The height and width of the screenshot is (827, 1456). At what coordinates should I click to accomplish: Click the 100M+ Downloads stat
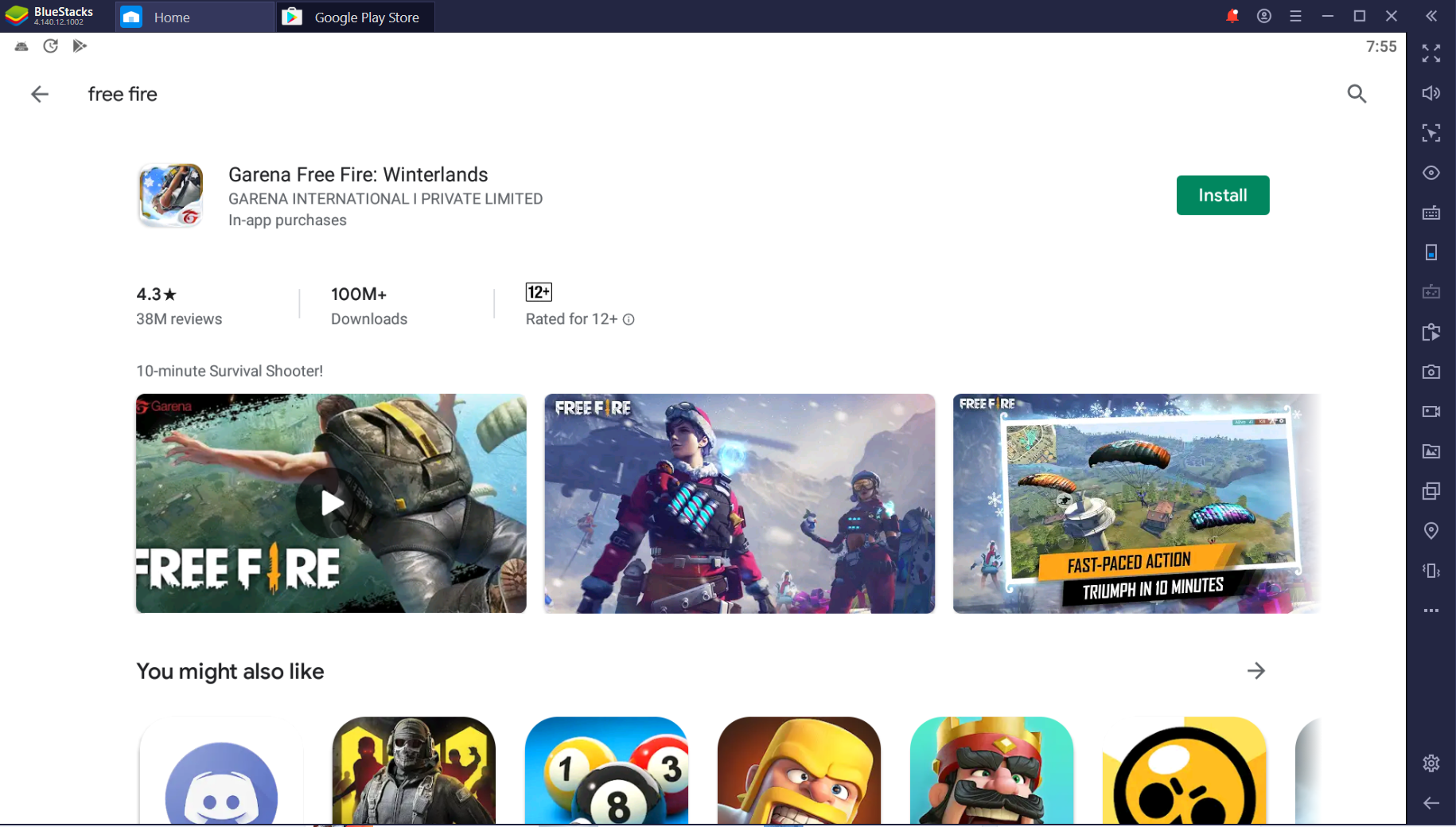[x=369, y=306]
